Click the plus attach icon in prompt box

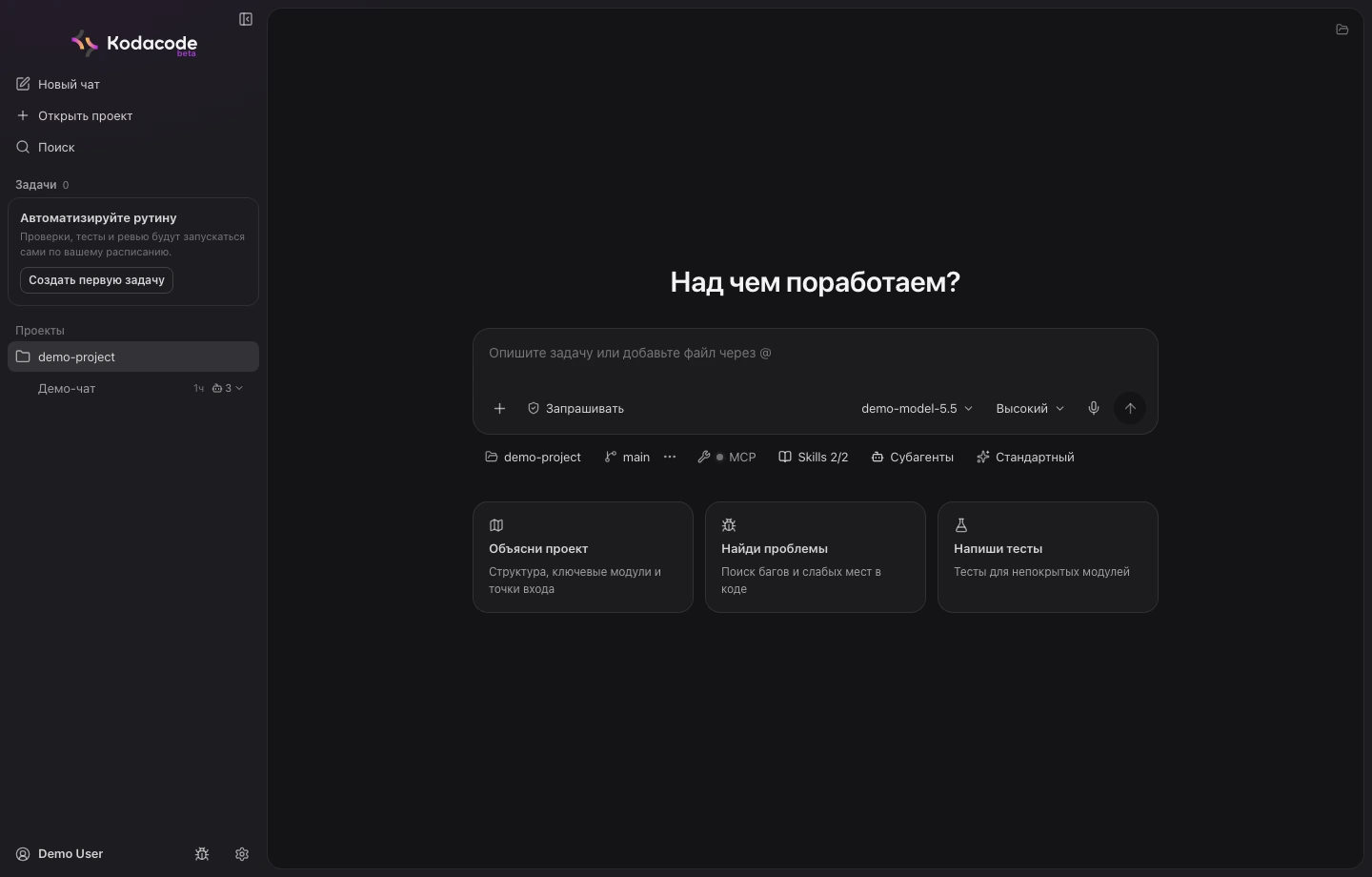(499, 408)
